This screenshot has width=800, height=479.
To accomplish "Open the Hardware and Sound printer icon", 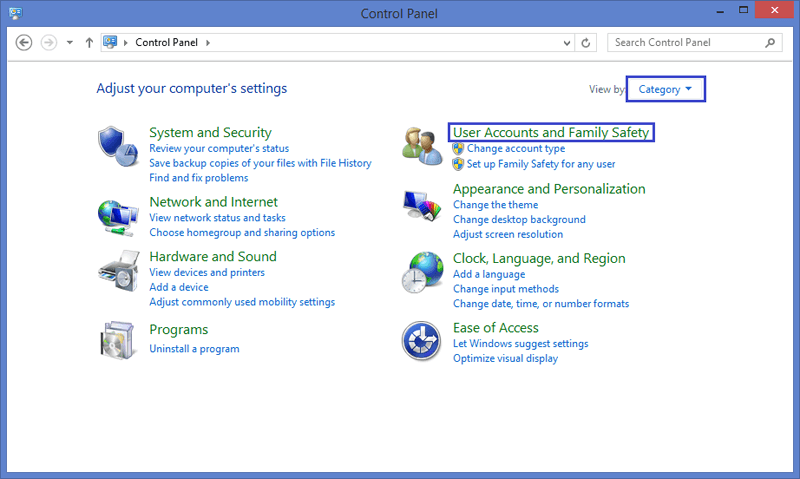I will [118, 271].
